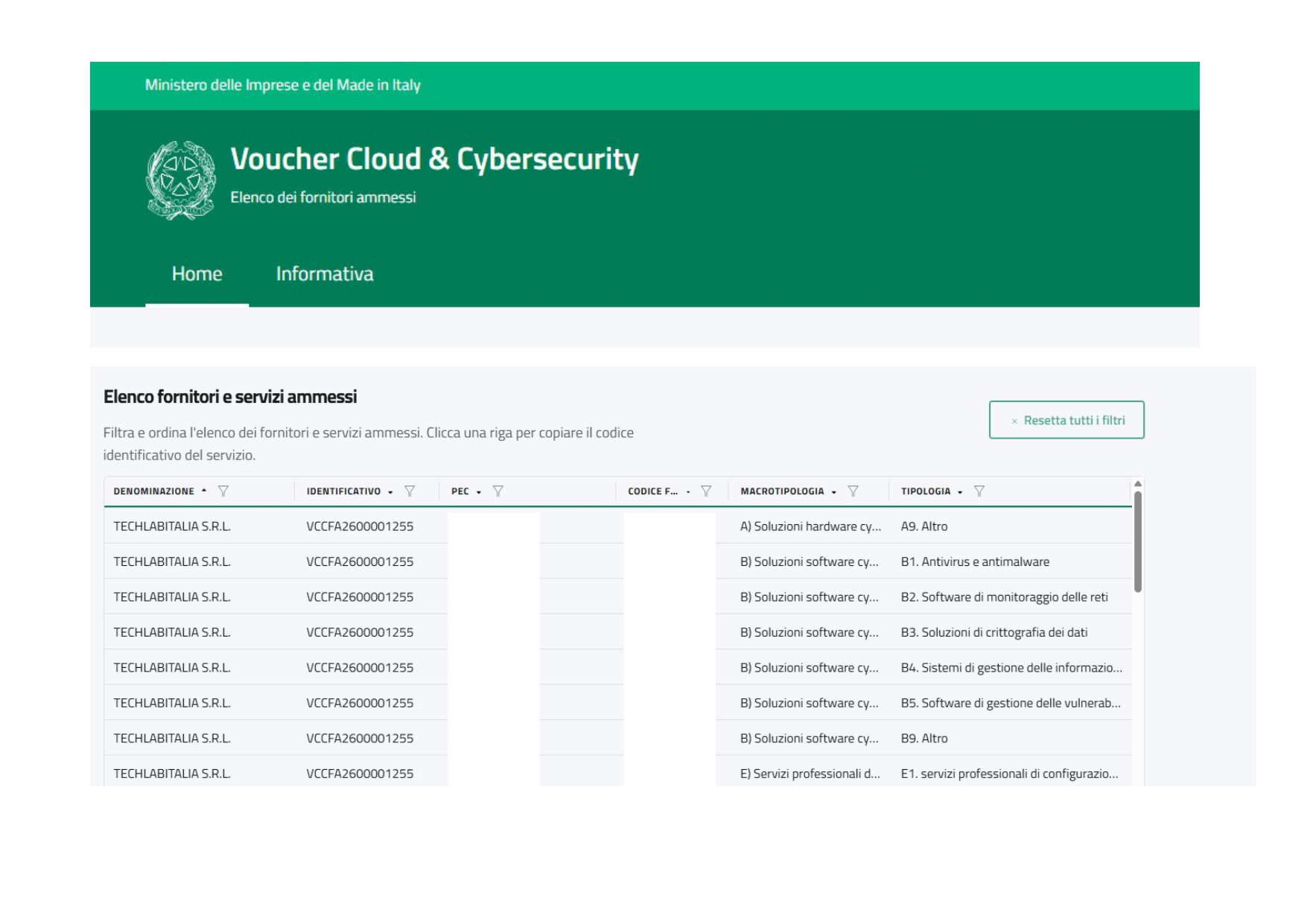1307x924 pixels.
Task: Select row B2. Software di monitoraggio delle reti
Action: (618, 596)
